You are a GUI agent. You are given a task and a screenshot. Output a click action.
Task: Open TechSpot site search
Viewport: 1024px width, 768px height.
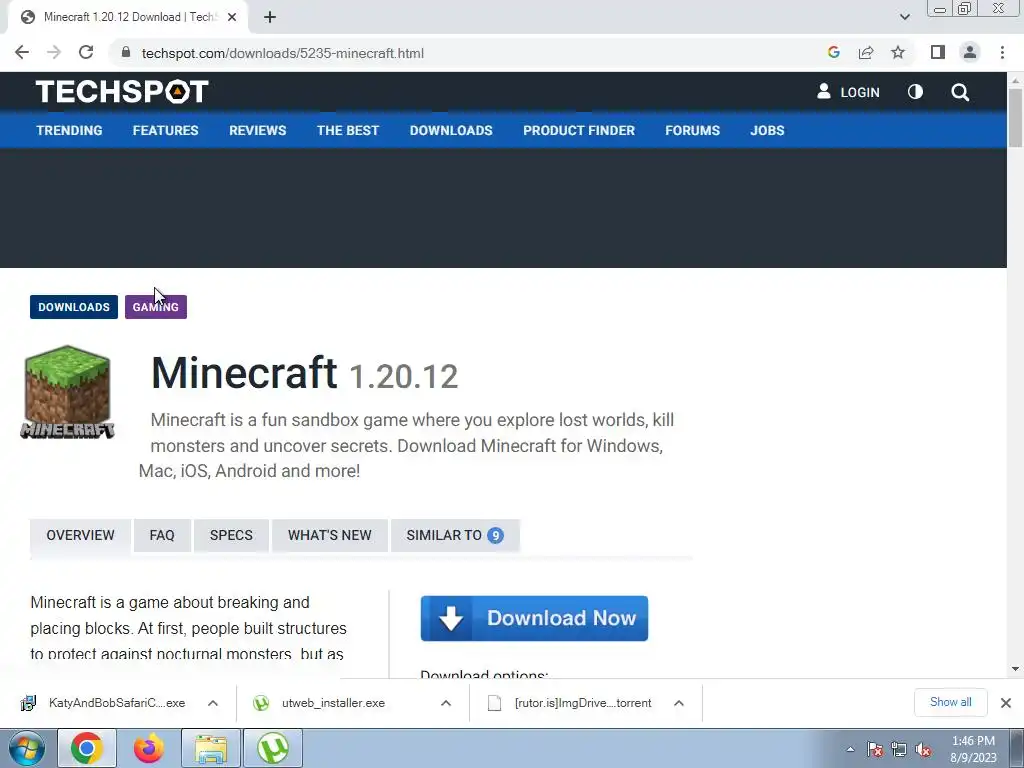960,92
